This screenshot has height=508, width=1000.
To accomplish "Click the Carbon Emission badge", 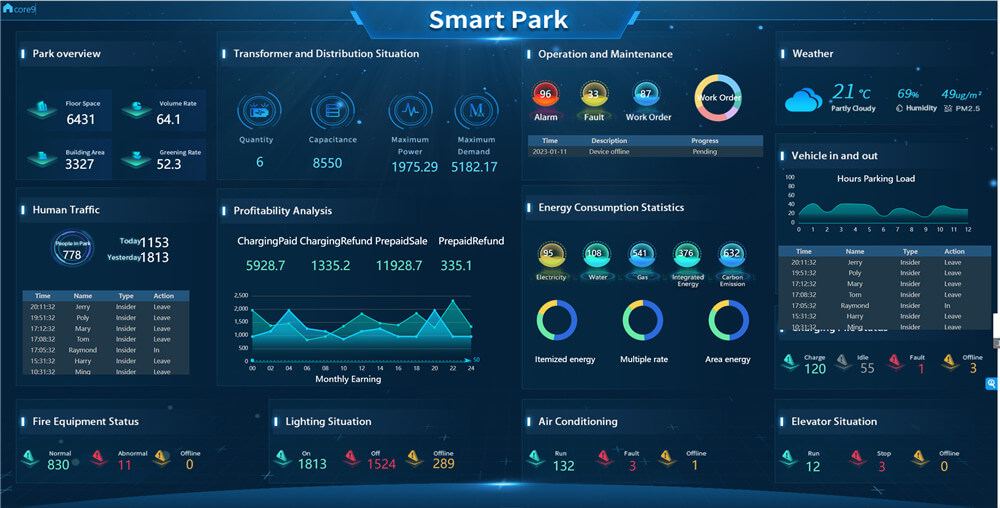I will pyautogui.click(x=732, y=255).
